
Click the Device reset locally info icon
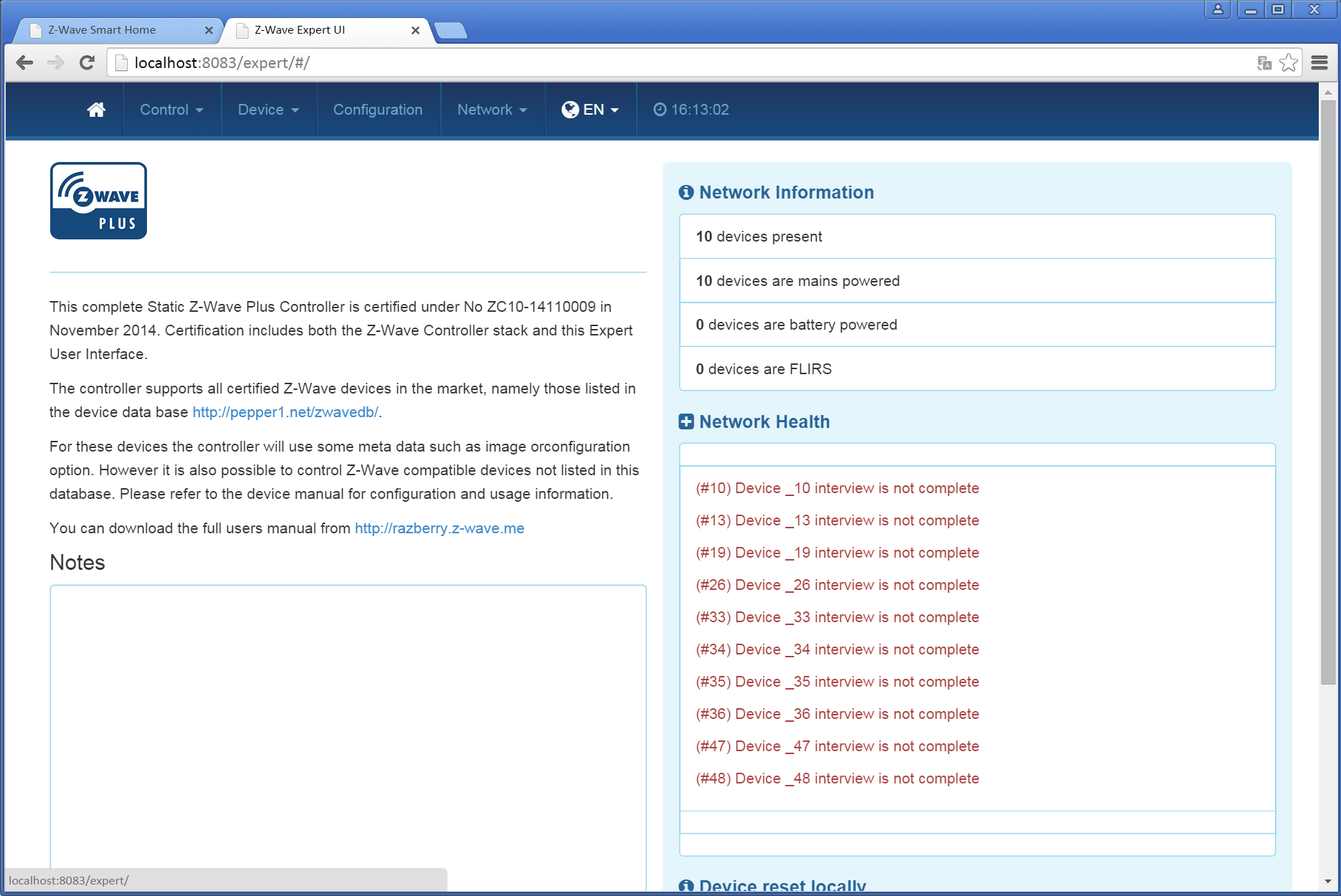(x=686, y=886)
